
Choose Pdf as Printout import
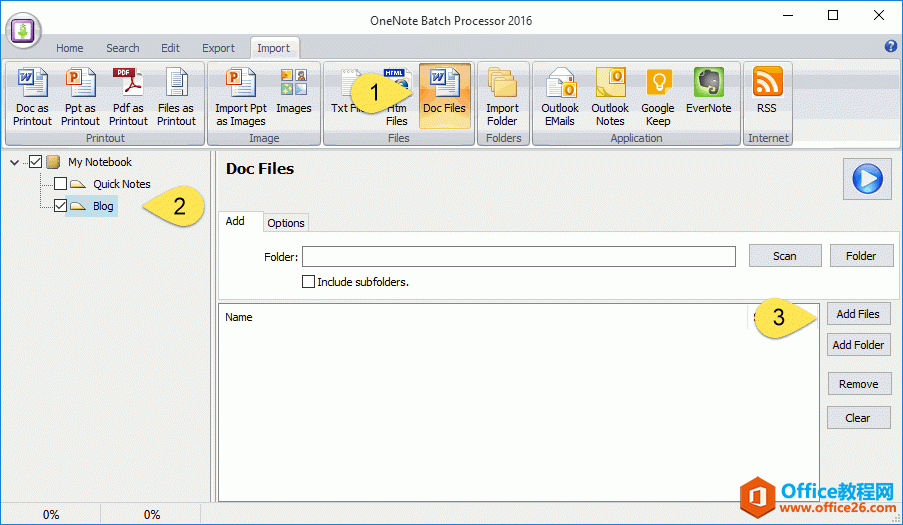point(128,97)
